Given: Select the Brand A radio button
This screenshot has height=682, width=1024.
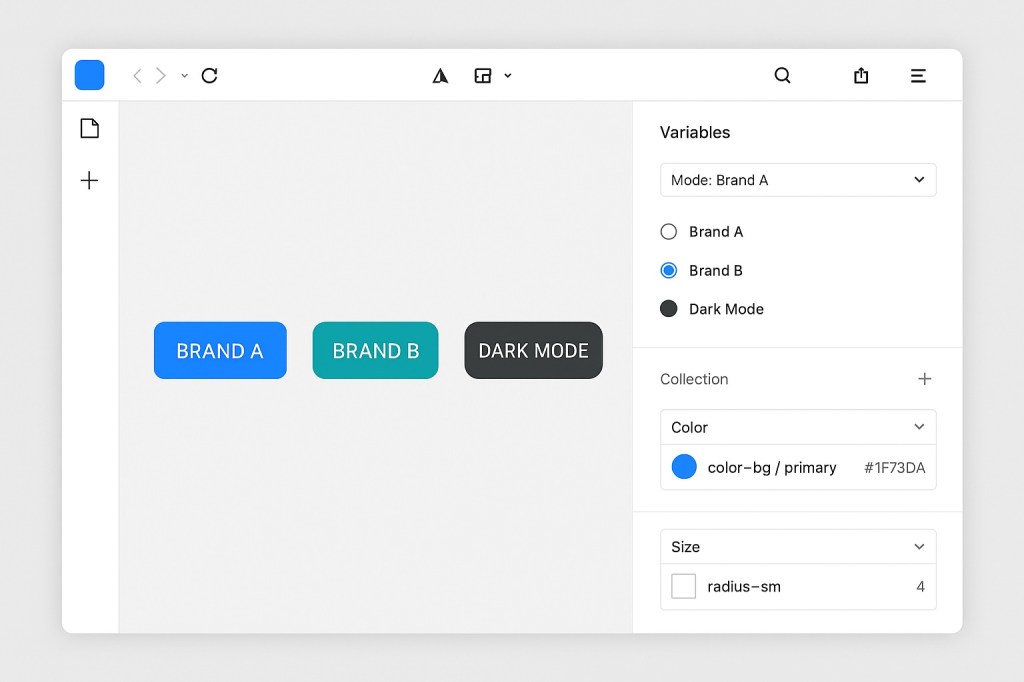Looking at the screenshot, I should 668,231.
